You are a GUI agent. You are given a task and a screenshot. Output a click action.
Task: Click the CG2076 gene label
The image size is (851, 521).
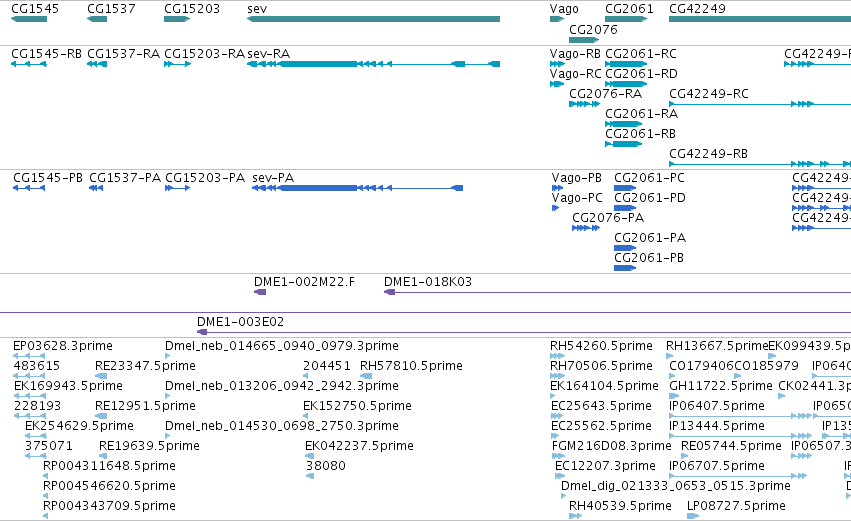click(x=593, y=29)
